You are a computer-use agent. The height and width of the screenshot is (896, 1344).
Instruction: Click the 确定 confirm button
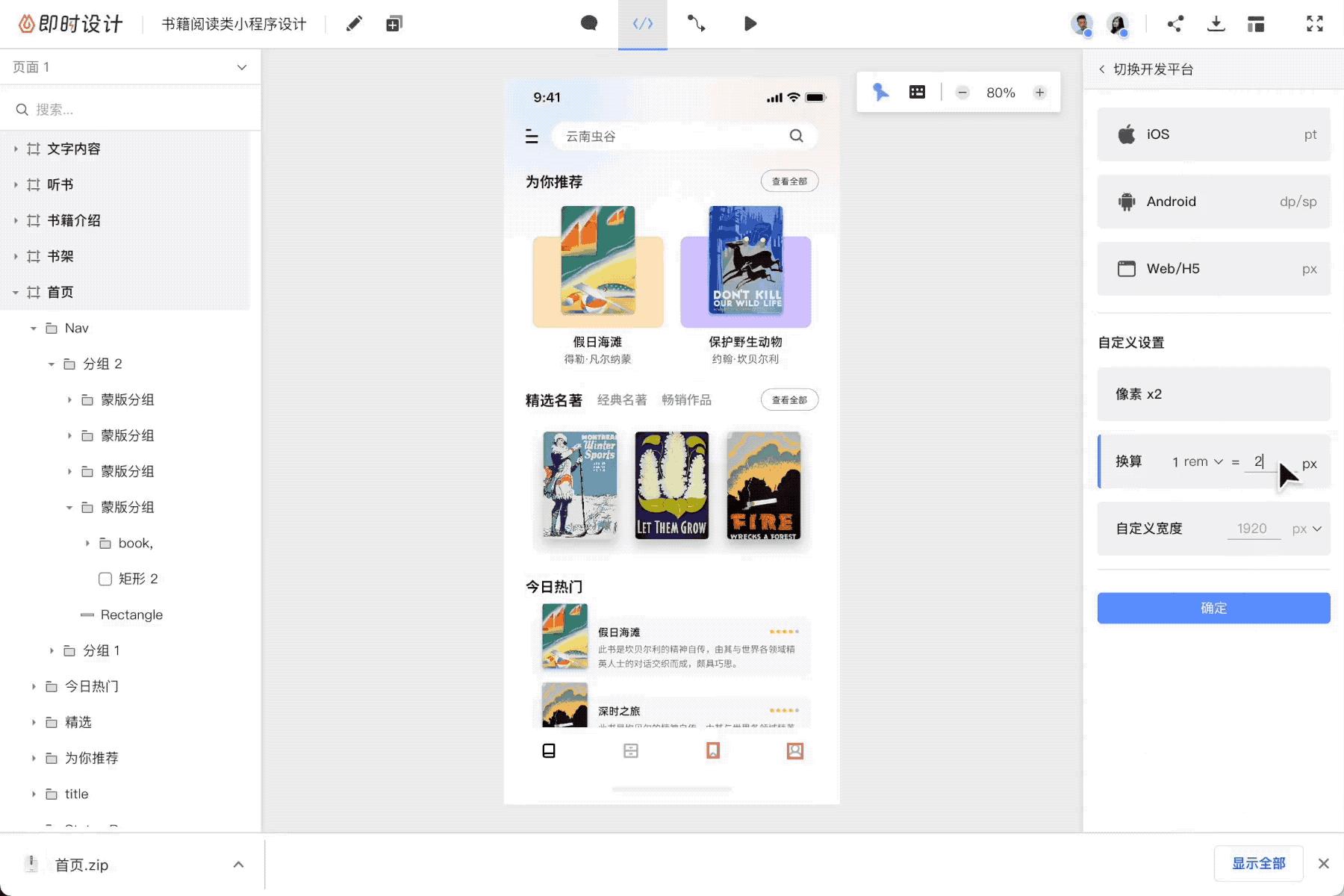point(1213,608)
